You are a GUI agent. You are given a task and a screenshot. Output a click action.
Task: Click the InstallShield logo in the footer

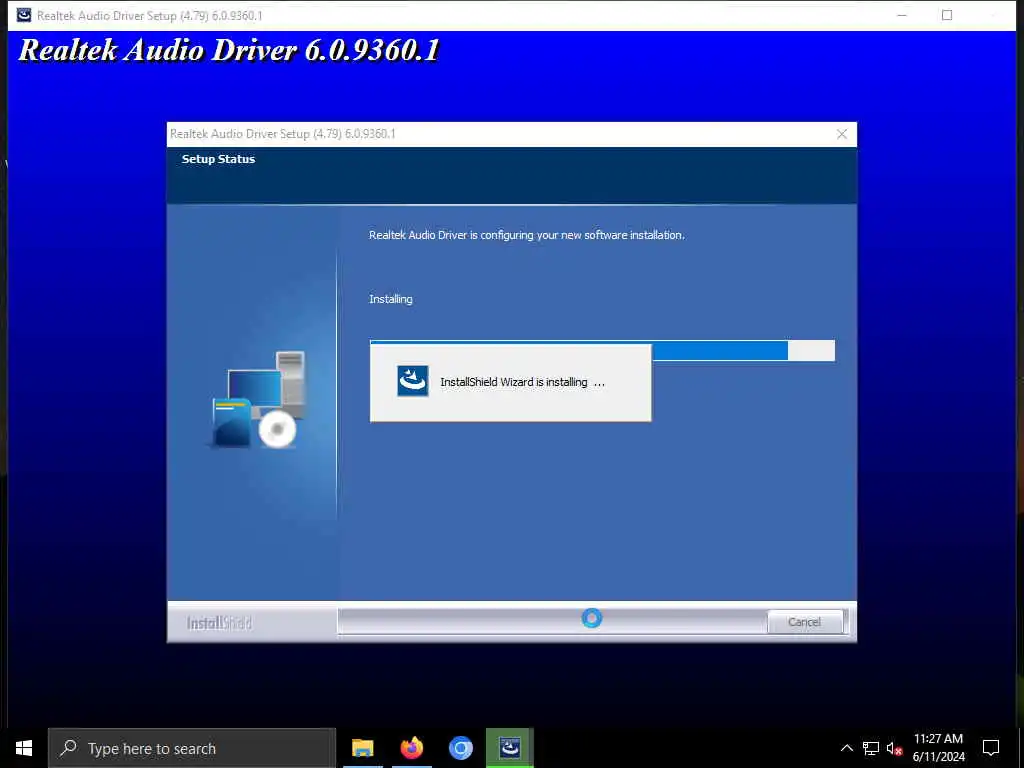pyautogui.click(x=219, y=623)
